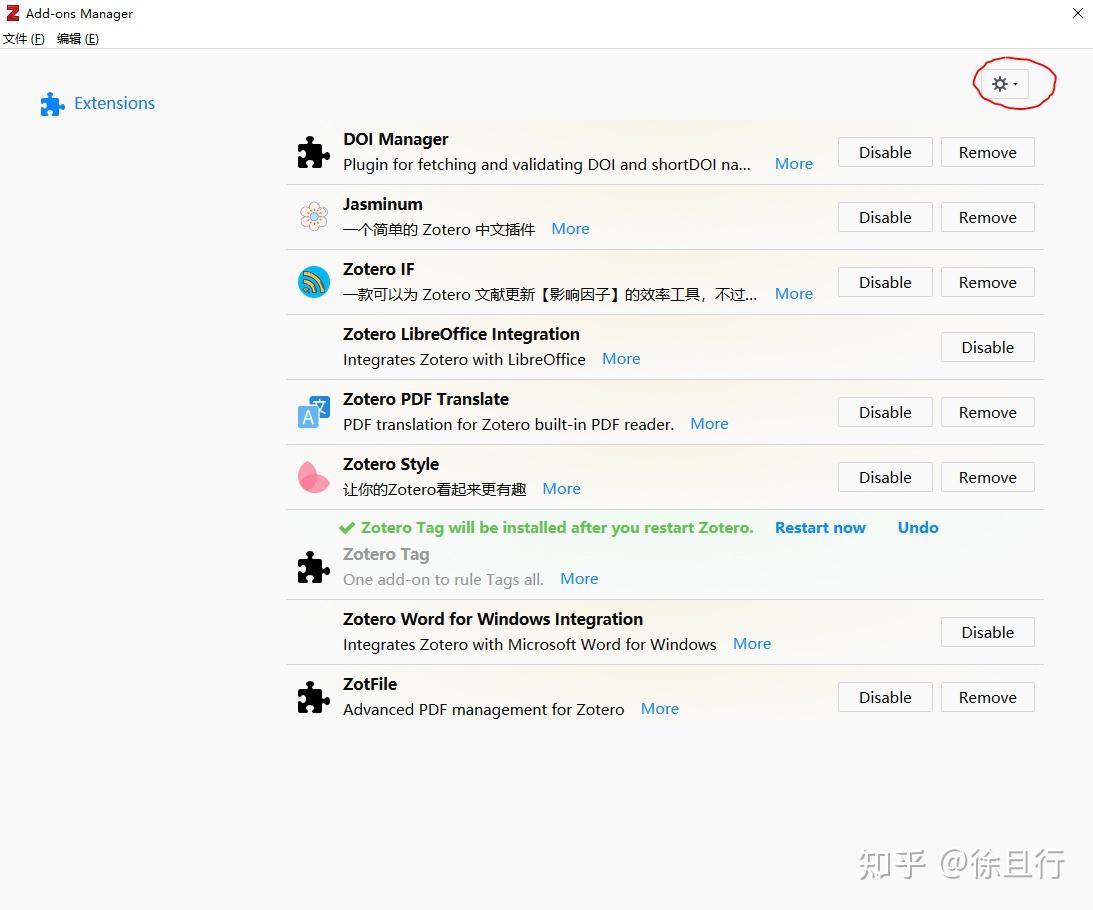Image resolution: width=1093 pixels, height=910 pixels.
Task: Click the 'Zotero Tag will be installed' message
Action: [x=556, y=527]
